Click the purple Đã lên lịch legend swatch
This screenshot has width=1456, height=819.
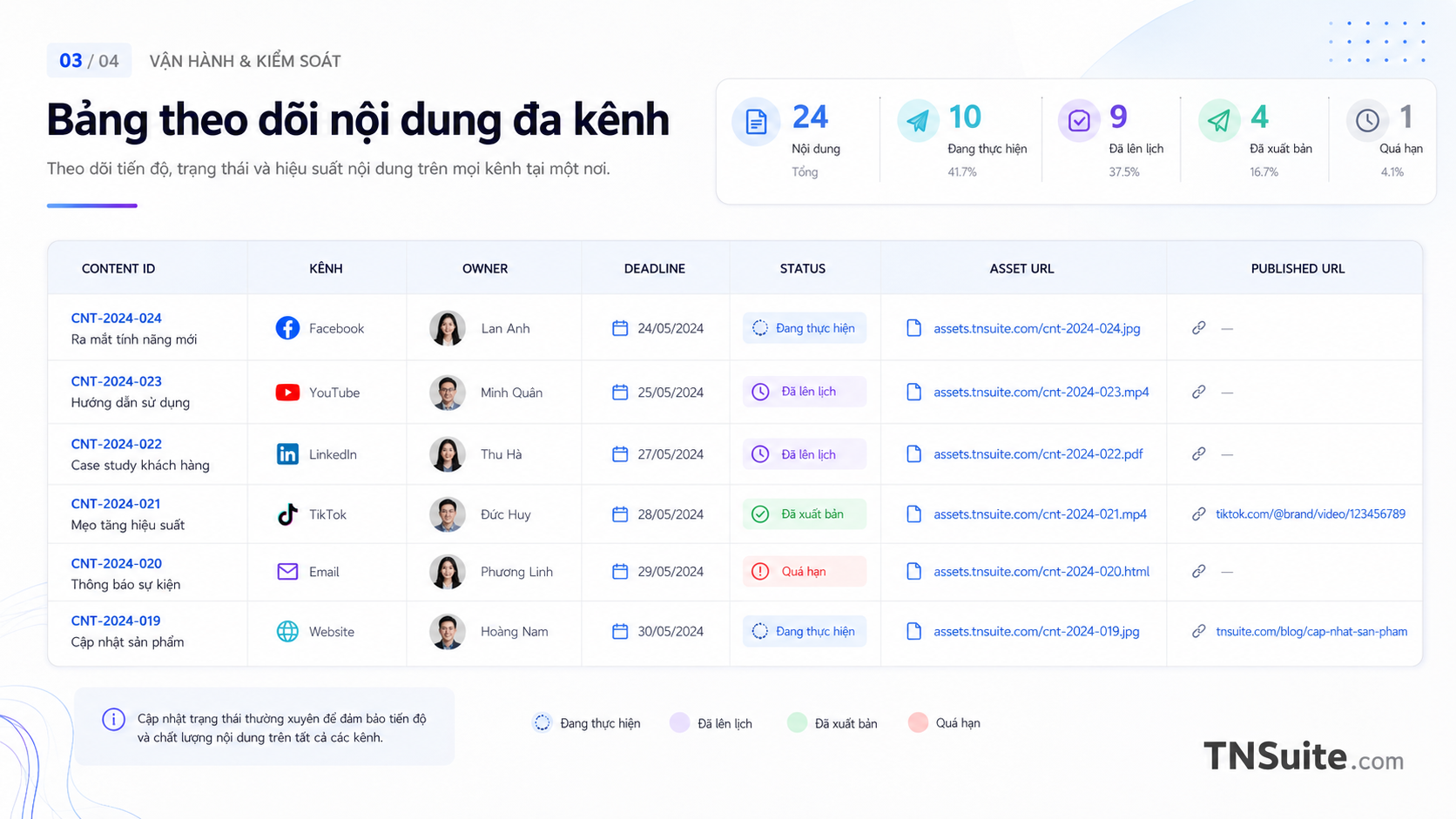coord(680,723)
